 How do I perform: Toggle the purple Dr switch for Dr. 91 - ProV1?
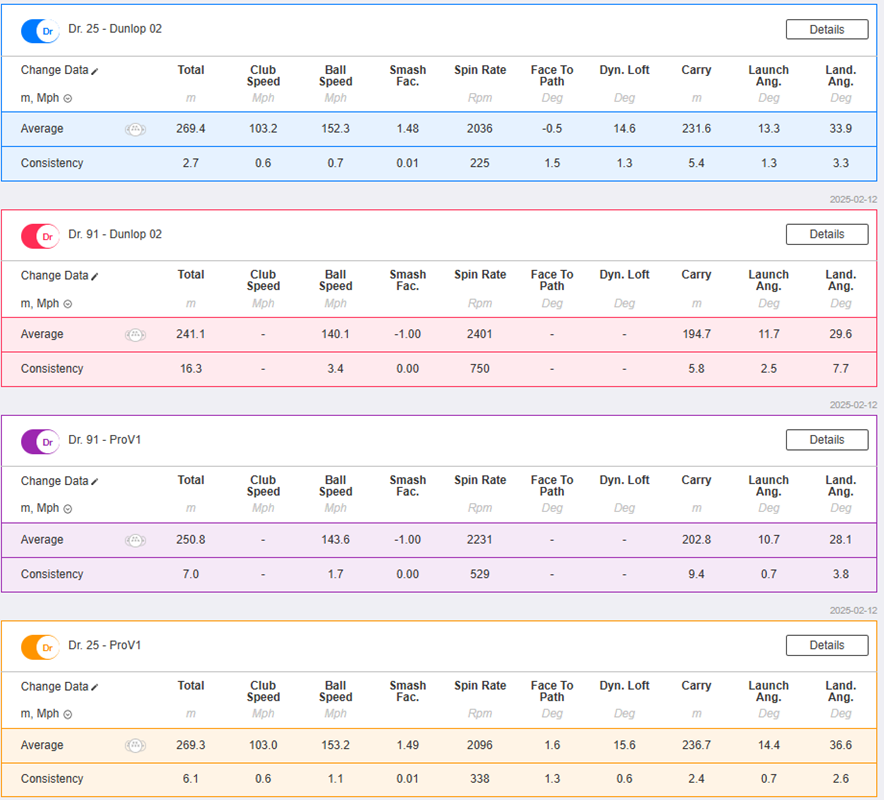(40, 442)
